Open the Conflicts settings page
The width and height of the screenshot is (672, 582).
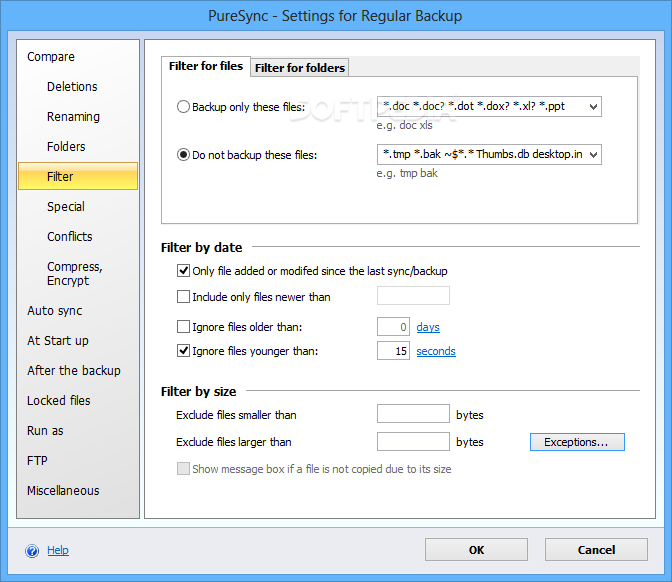69,237
